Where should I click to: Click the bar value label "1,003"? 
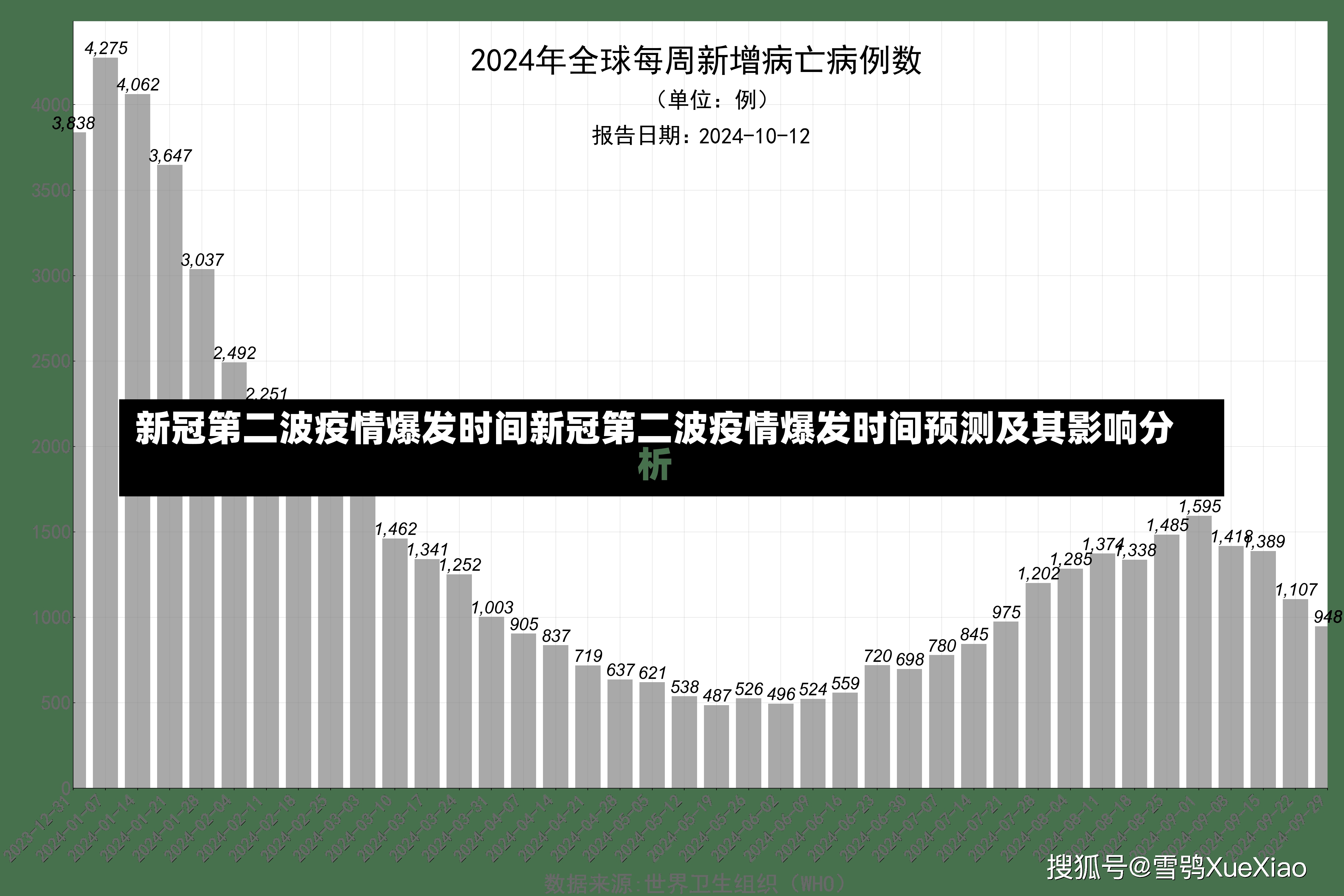[493, 607]
